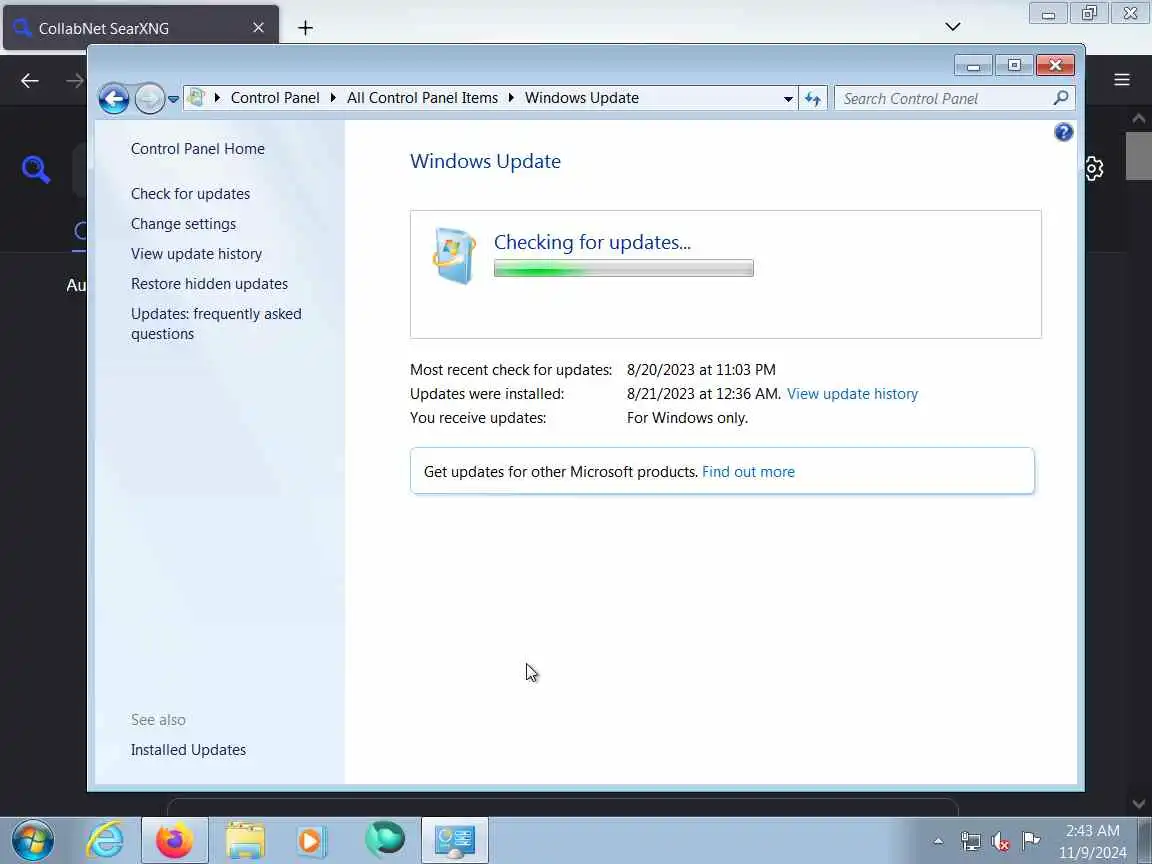Click the Refresh address bar button
The height and width of the screenshot is (864, 1152).
coord(813,98)
